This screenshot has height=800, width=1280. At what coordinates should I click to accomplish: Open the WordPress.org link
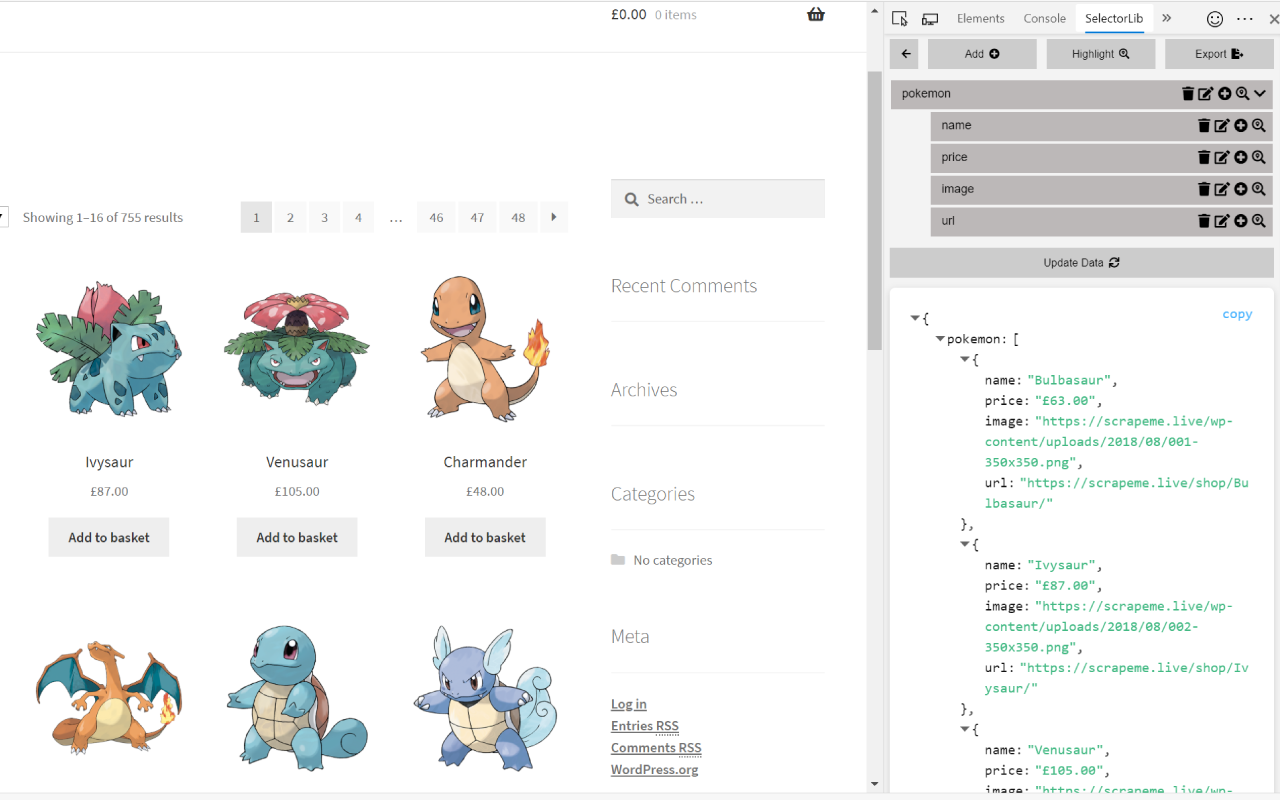point(655,770)
